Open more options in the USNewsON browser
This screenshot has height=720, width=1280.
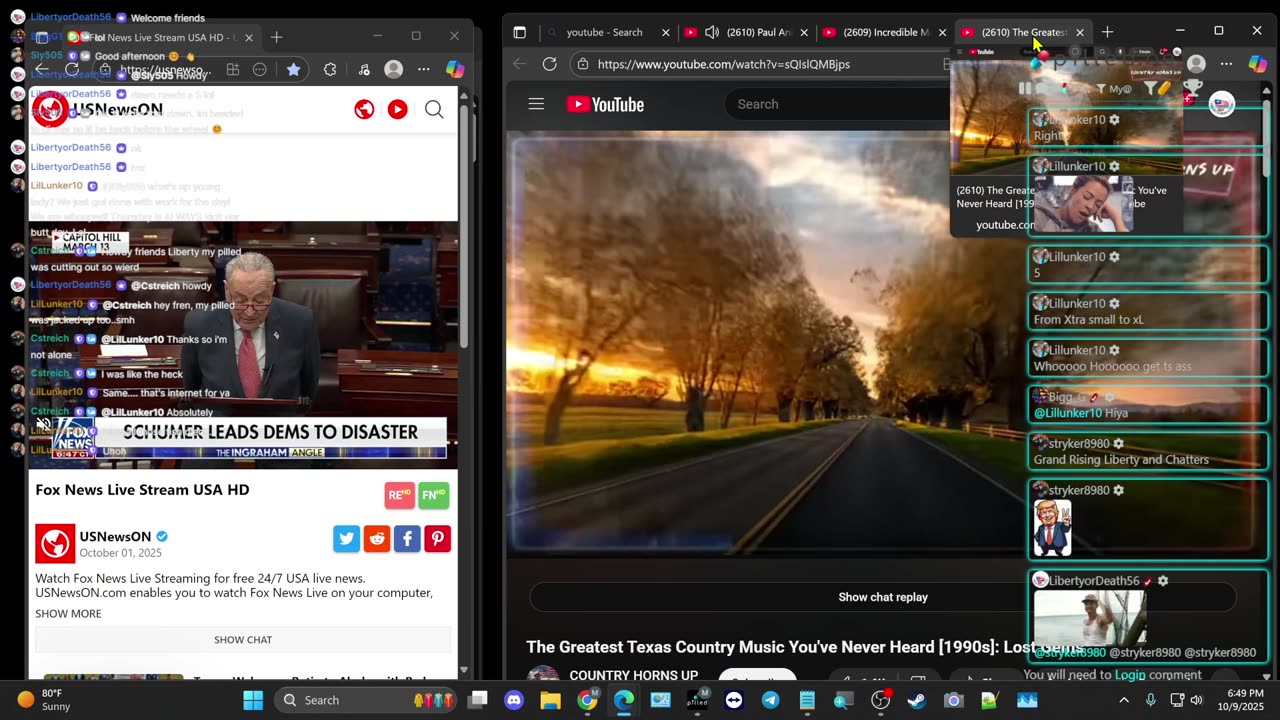coord(424,69)
